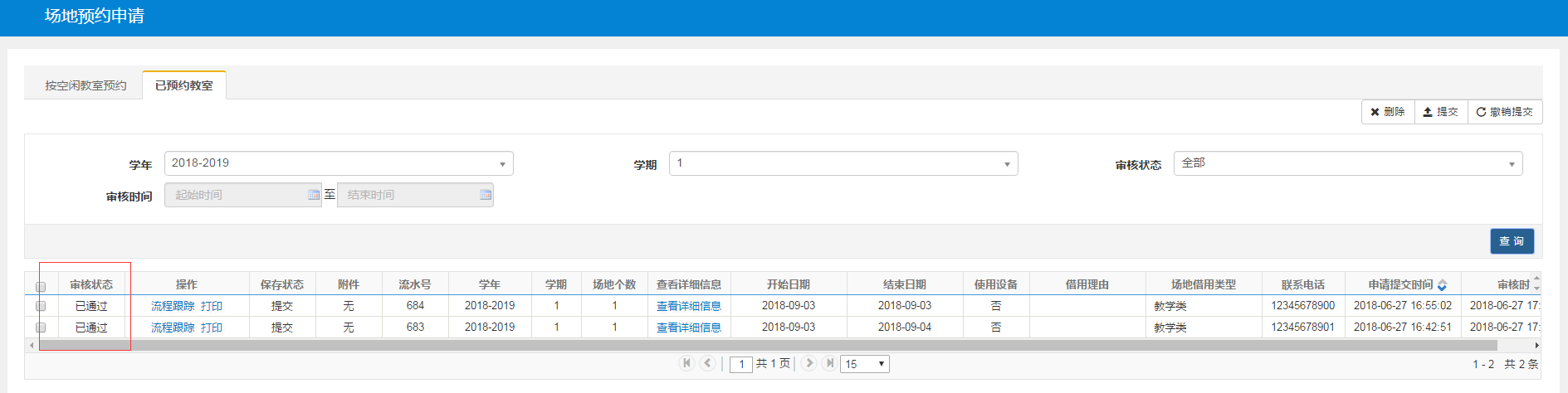Expand the 学期 semester dropdown
1568x393 pixels.
tap(843, 163)
